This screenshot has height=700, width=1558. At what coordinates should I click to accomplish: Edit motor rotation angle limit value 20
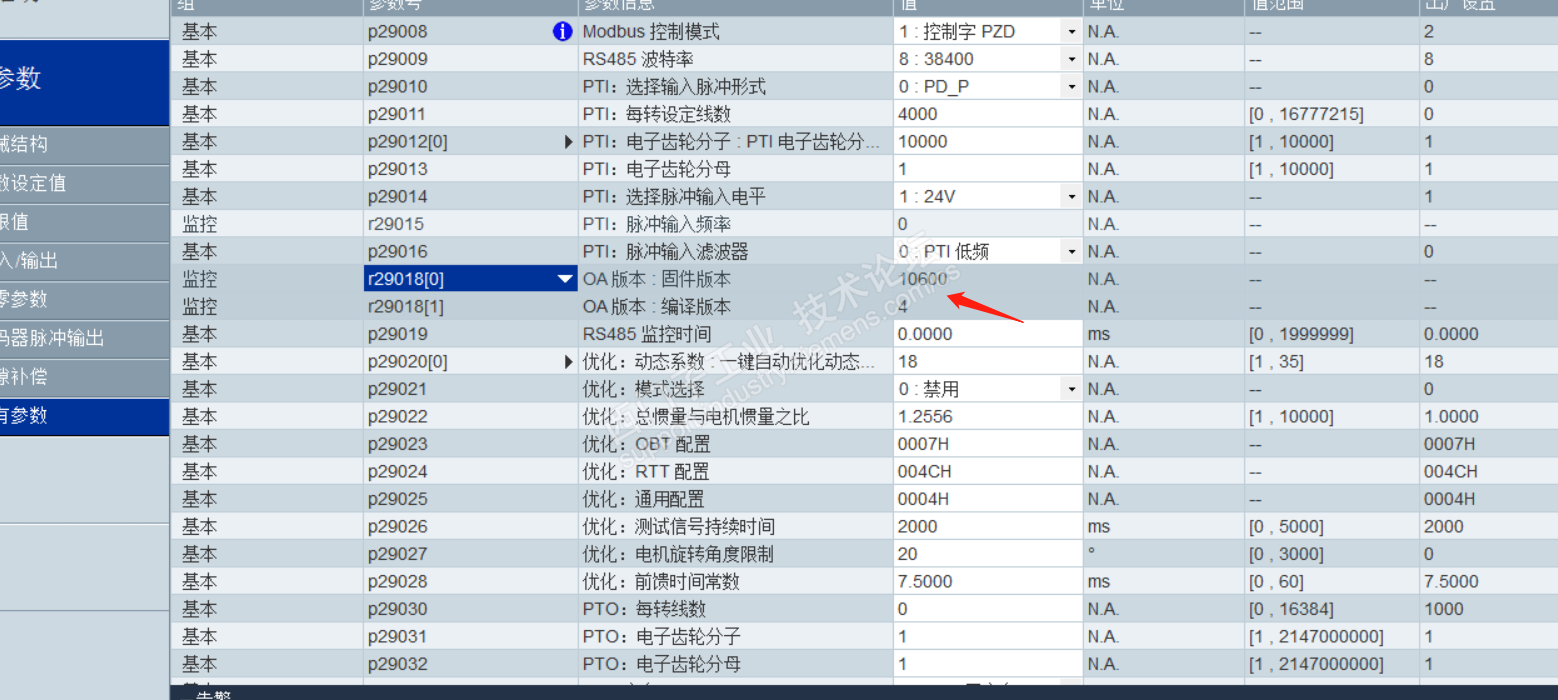tap(988, 554)
